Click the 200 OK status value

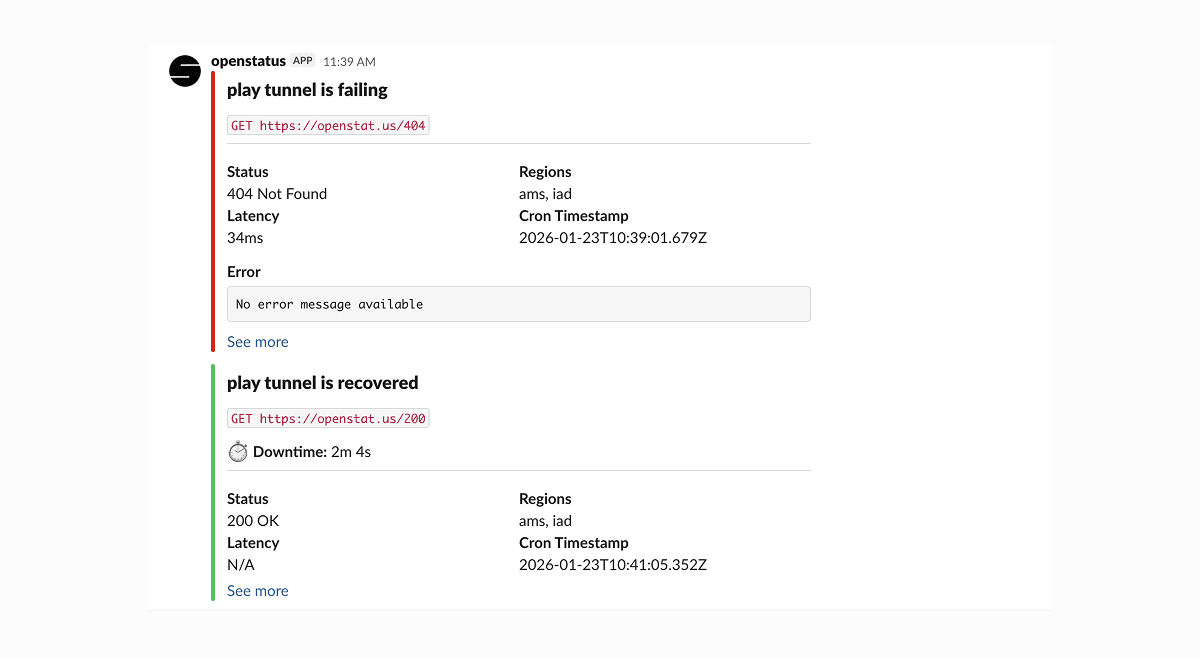point(253,521)
